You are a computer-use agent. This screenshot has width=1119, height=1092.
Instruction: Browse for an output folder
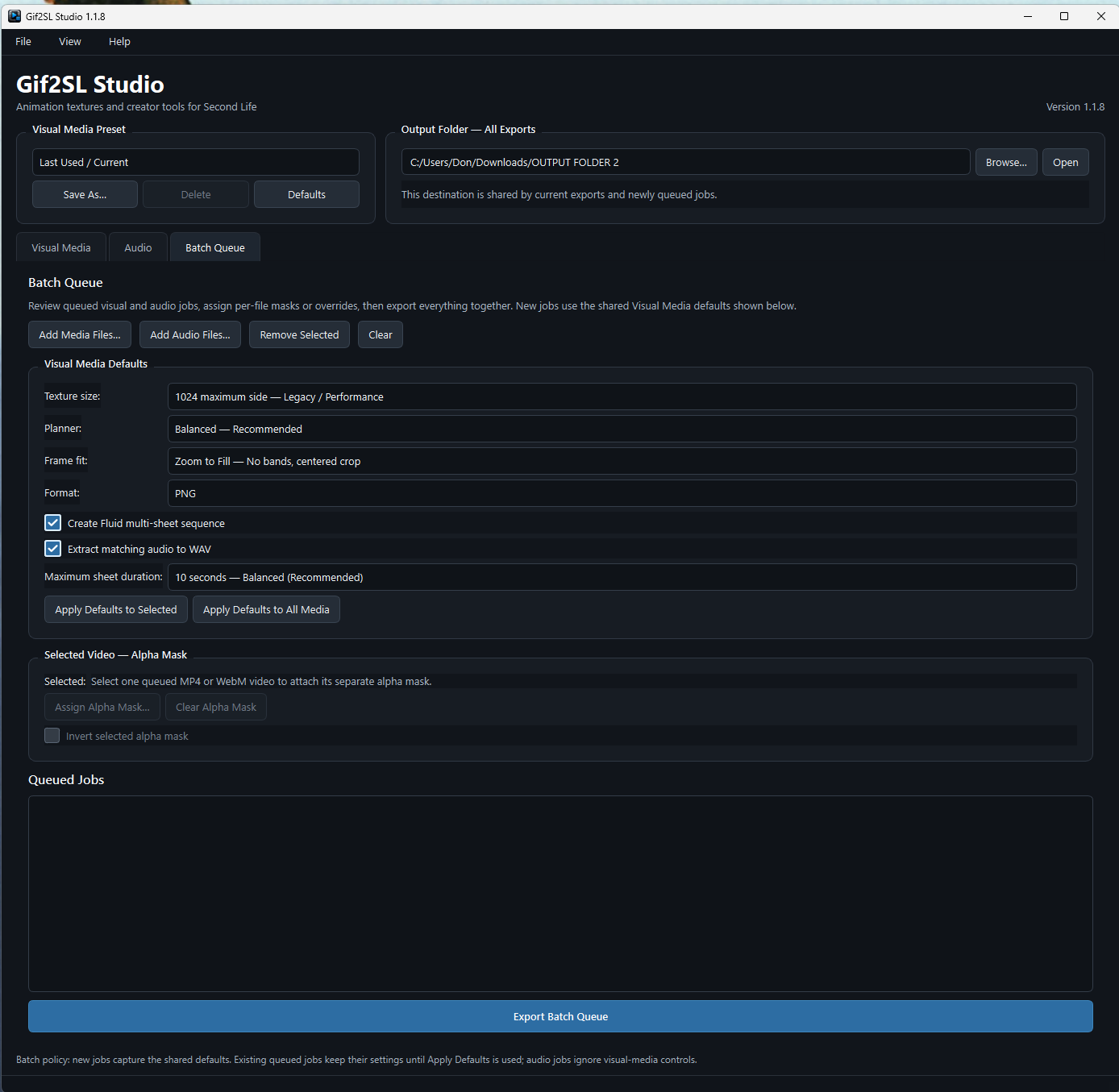[1006, 162]
